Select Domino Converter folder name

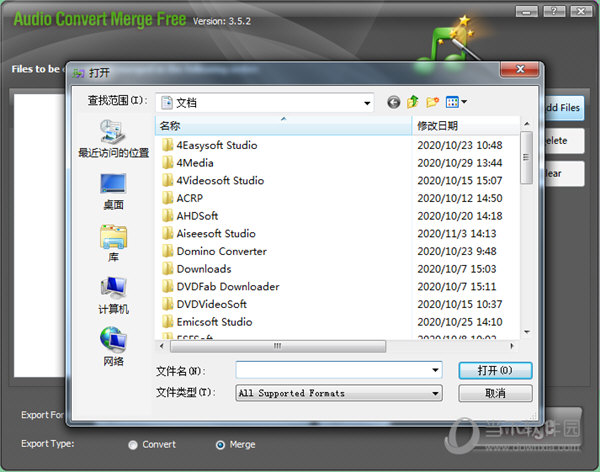pos(222,252)
